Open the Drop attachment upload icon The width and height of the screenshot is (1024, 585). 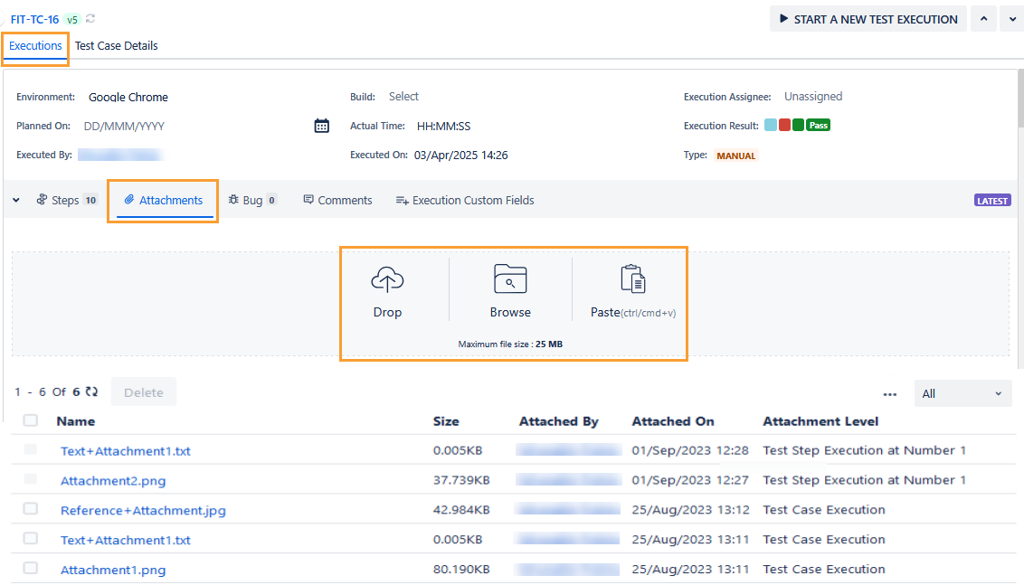[x=387, y=279]
